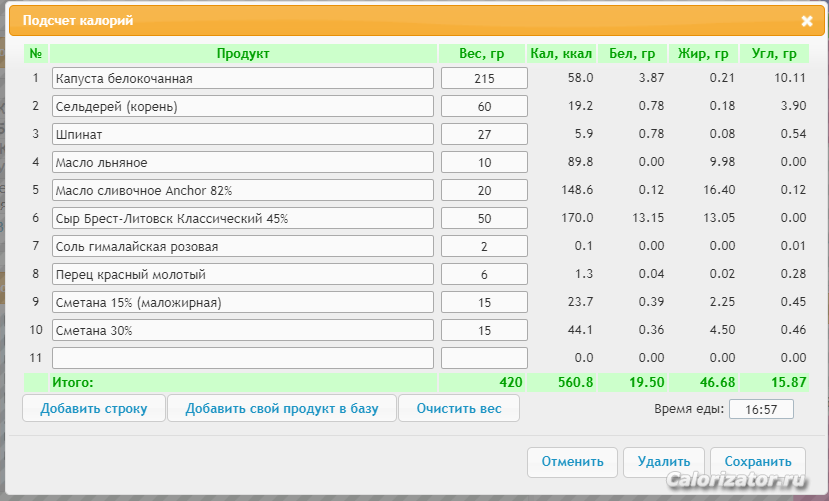829x501 pixels.
Task: Click the Удалить button
Action: tap(664, 462)
